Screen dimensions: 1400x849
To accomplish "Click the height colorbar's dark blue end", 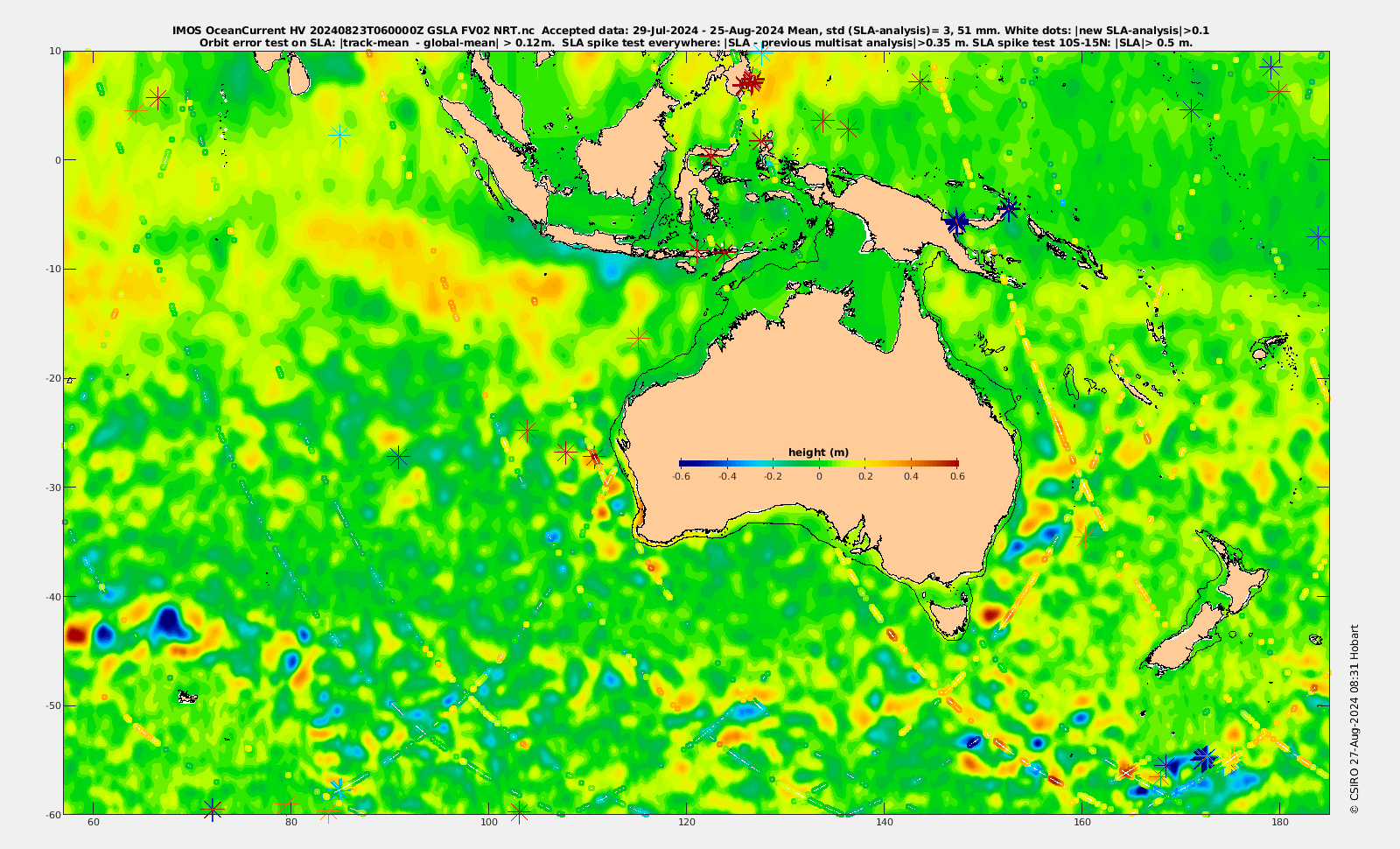I will (687, 463).
